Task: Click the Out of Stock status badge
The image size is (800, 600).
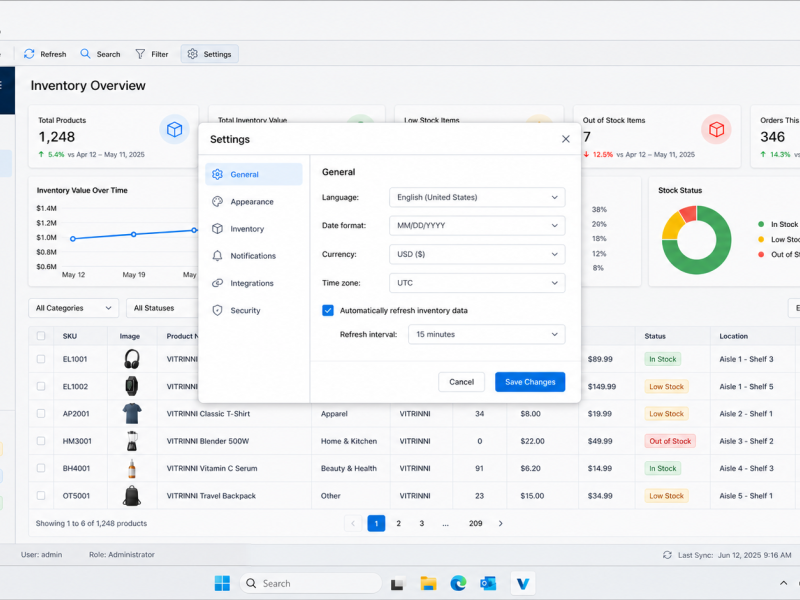Action: (x=670, y=441)
